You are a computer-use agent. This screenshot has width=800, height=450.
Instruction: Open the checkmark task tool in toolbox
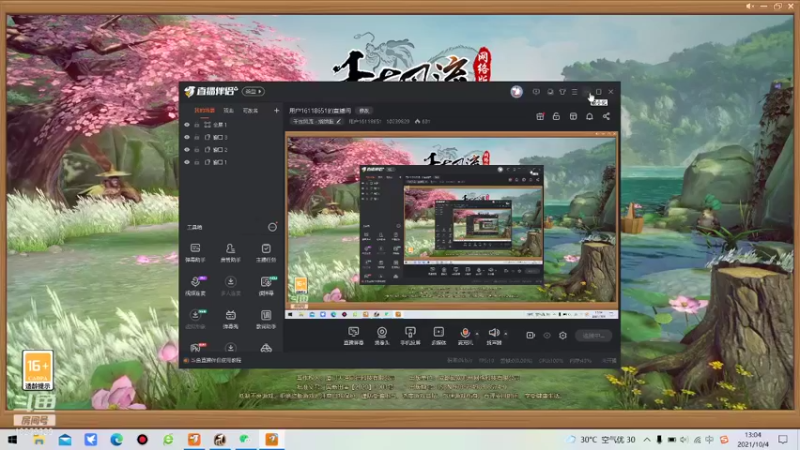266,253
